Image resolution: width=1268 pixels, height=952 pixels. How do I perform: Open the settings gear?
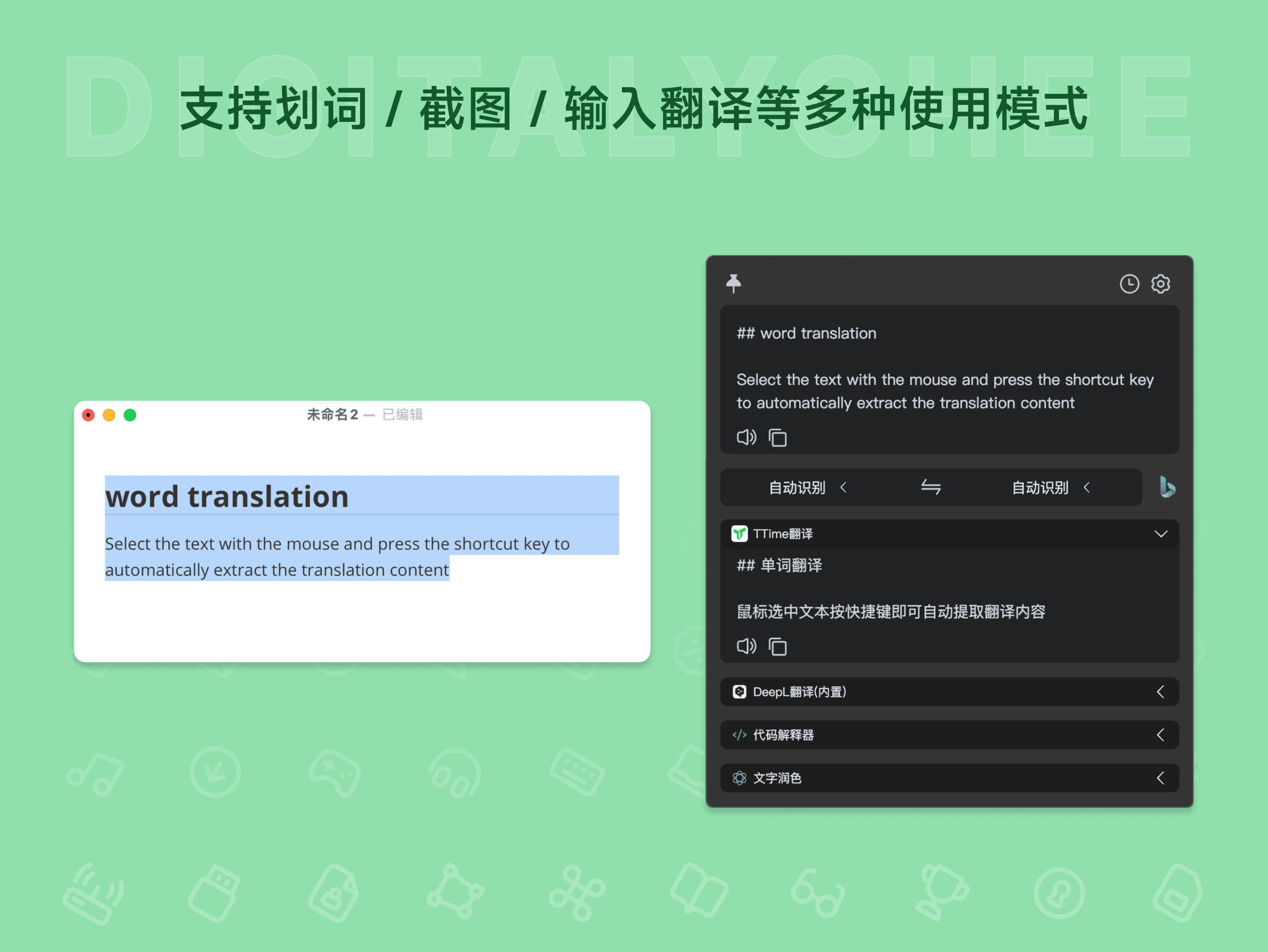coord(1162,283)
